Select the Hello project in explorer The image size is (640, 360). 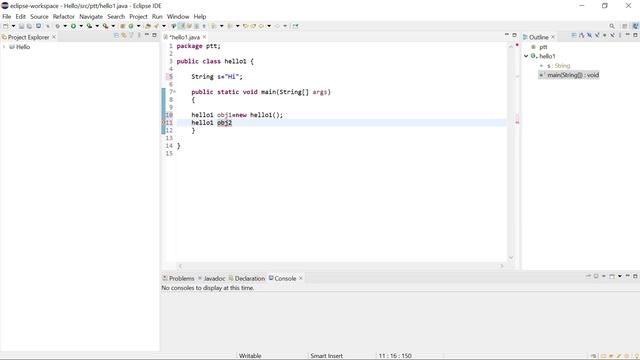pyautogui.click(x=23, y=47)
